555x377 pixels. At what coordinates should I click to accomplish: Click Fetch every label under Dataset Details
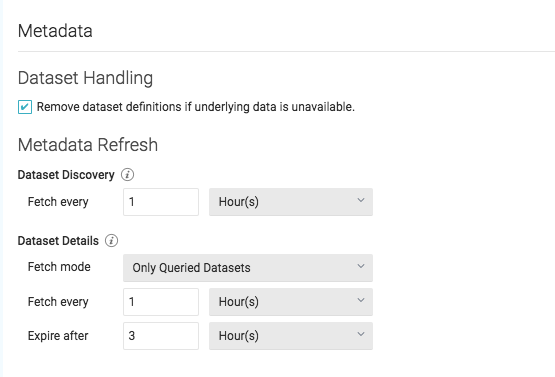point(58,302)
